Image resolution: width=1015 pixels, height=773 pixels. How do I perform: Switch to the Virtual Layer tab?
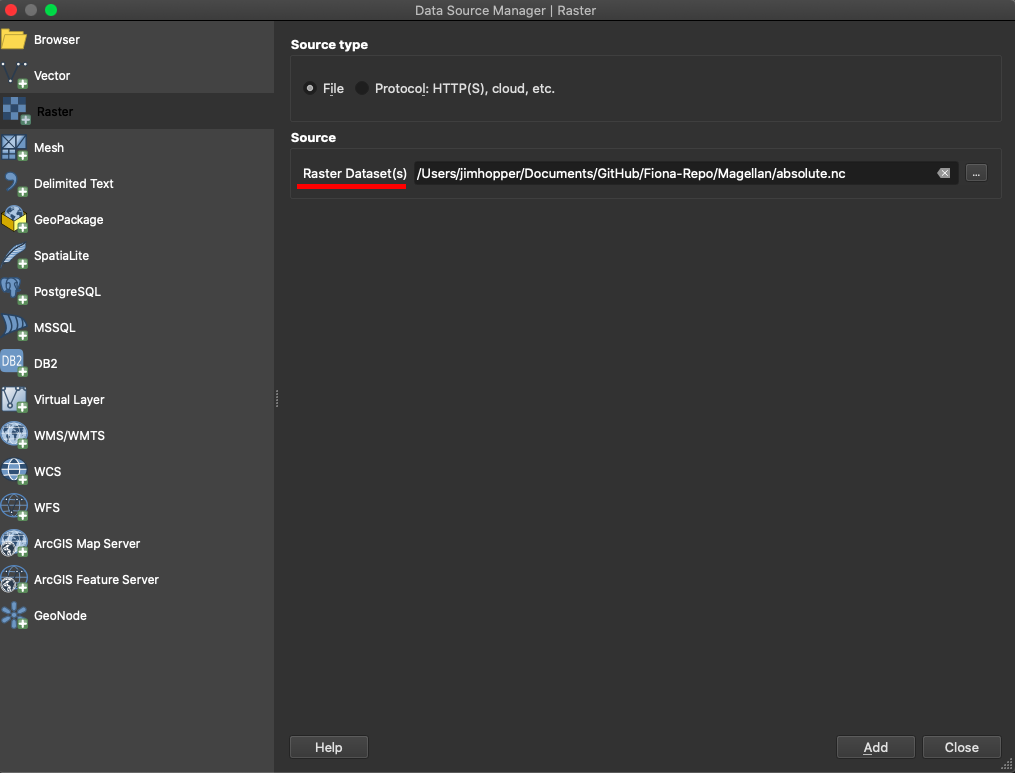(69, 400)
